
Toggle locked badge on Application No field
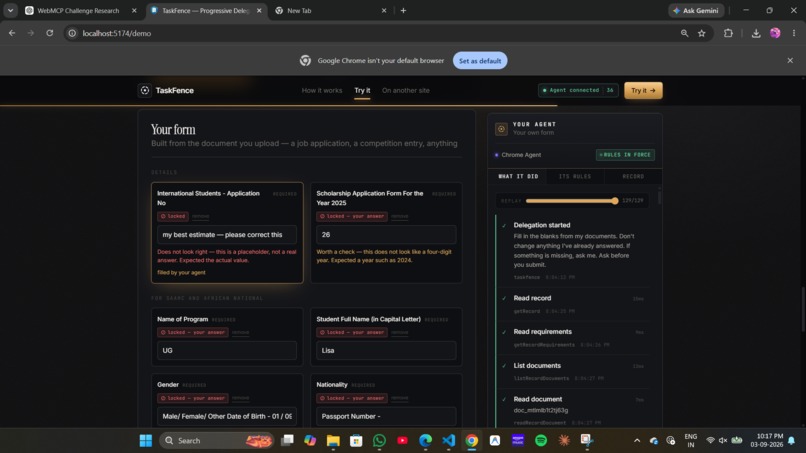(x=173, y=216)
